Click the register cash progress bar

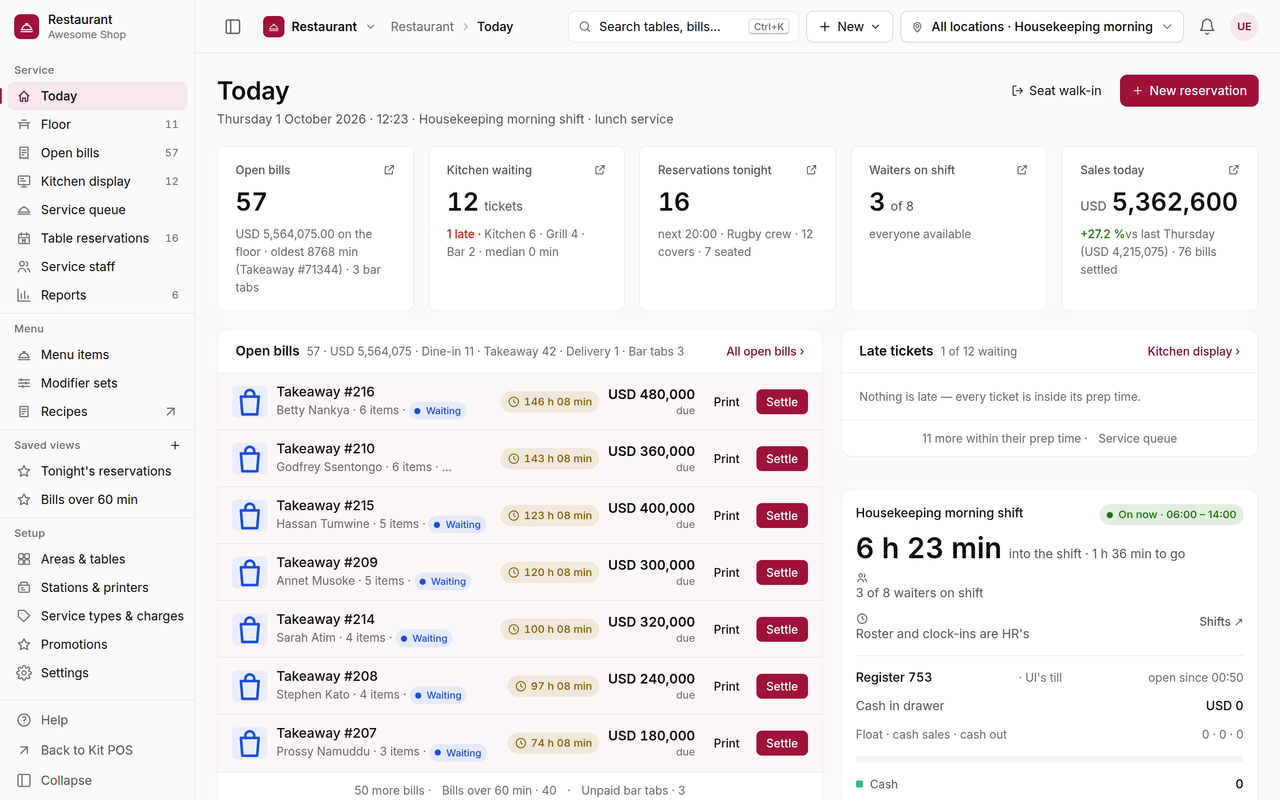click(1049, 759)
